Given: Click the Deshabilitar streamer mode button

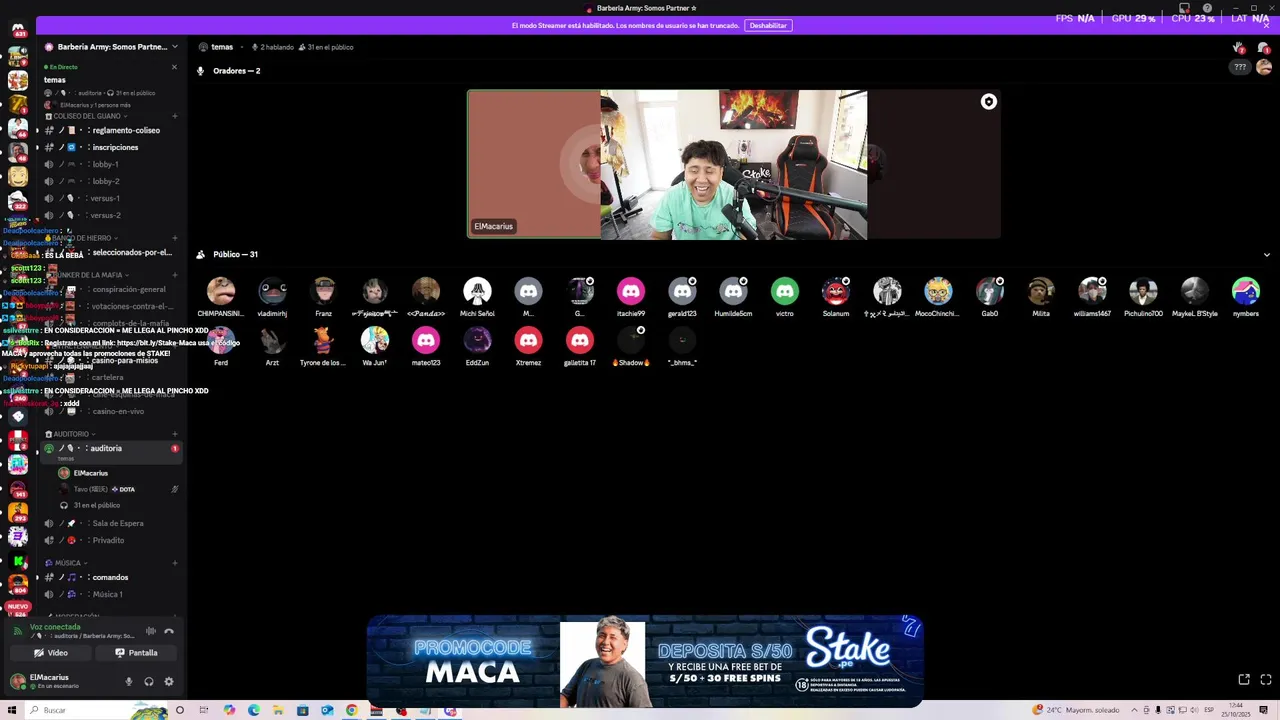Looking at the screenshot, I should pyautogui.click(x=768, y=25).
